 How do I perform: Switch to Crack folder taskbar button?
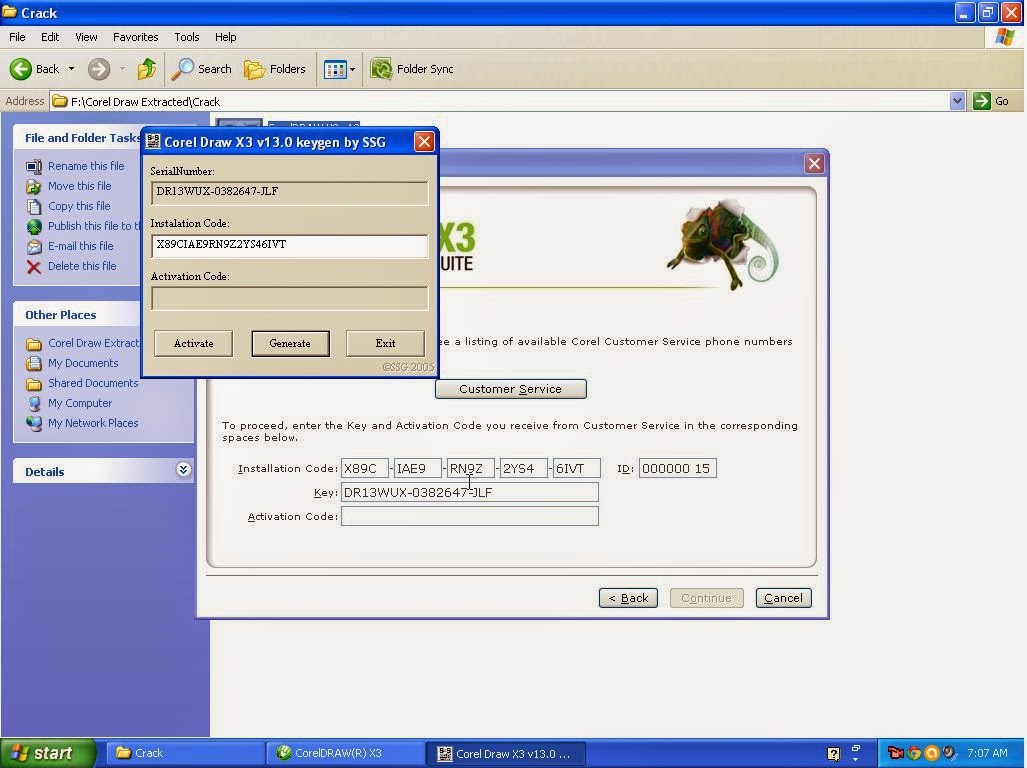(x=185, y=754)
